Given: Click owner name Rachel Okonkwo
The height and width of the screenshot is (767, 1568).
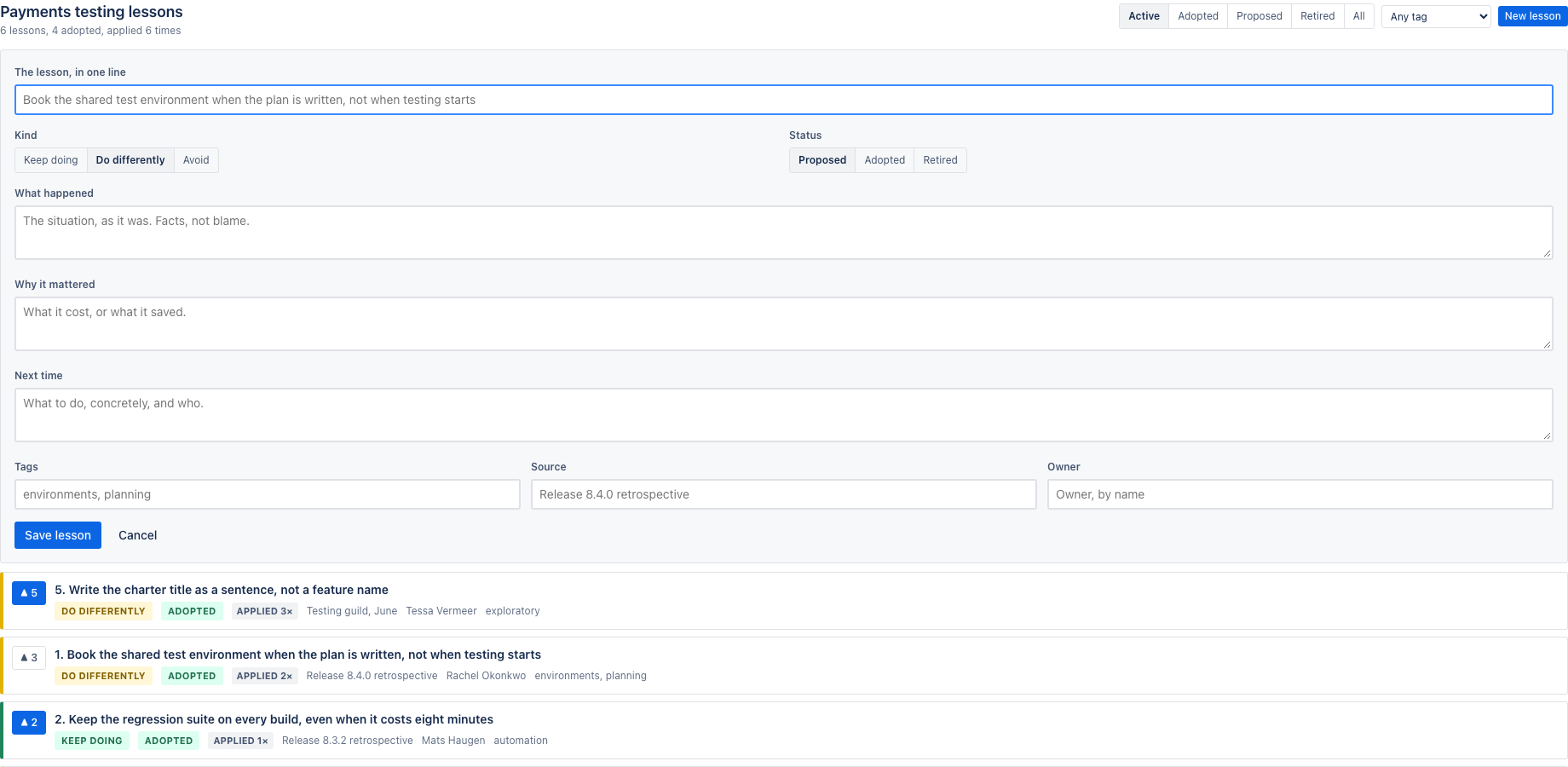Looking at the screenshot, I should pyautogui.click(x=487, y=676).
